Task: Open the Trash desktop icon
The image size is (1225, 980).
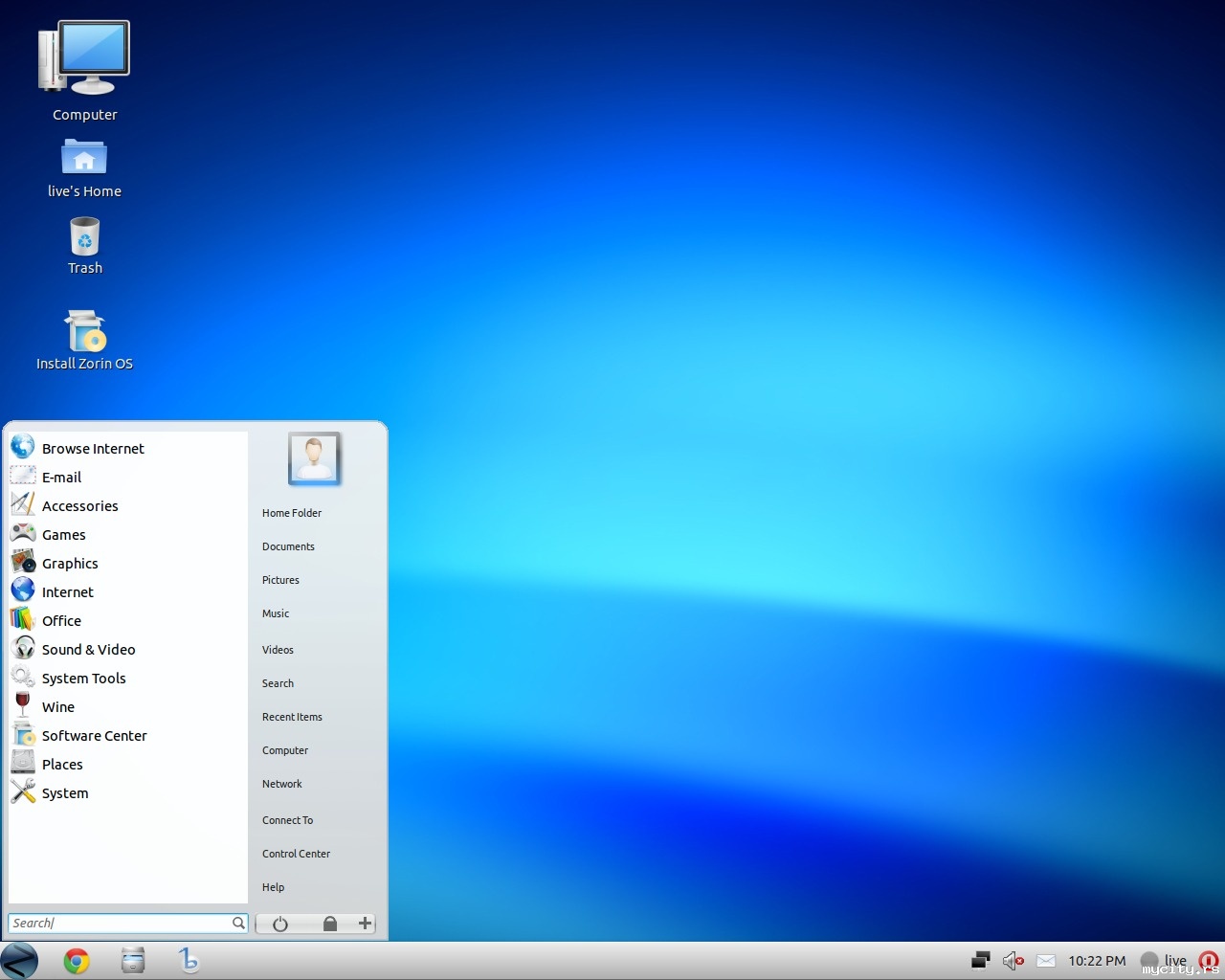Action: 84,237
